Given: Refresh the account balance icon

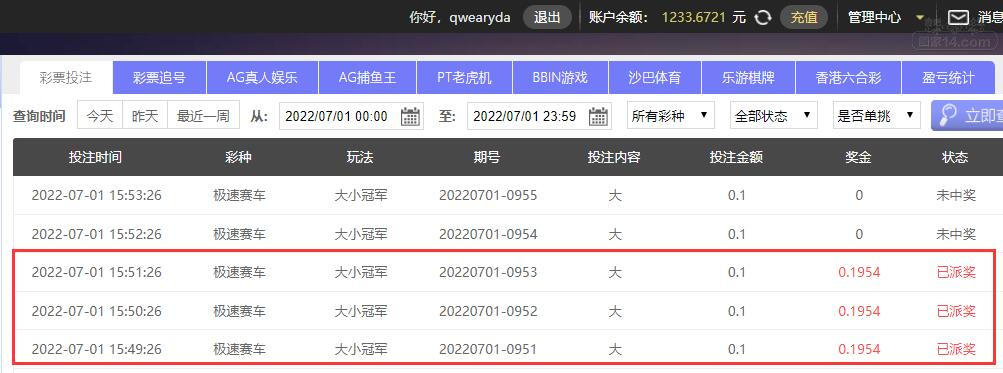Looking at the screenshot, I should coord(762,18).
